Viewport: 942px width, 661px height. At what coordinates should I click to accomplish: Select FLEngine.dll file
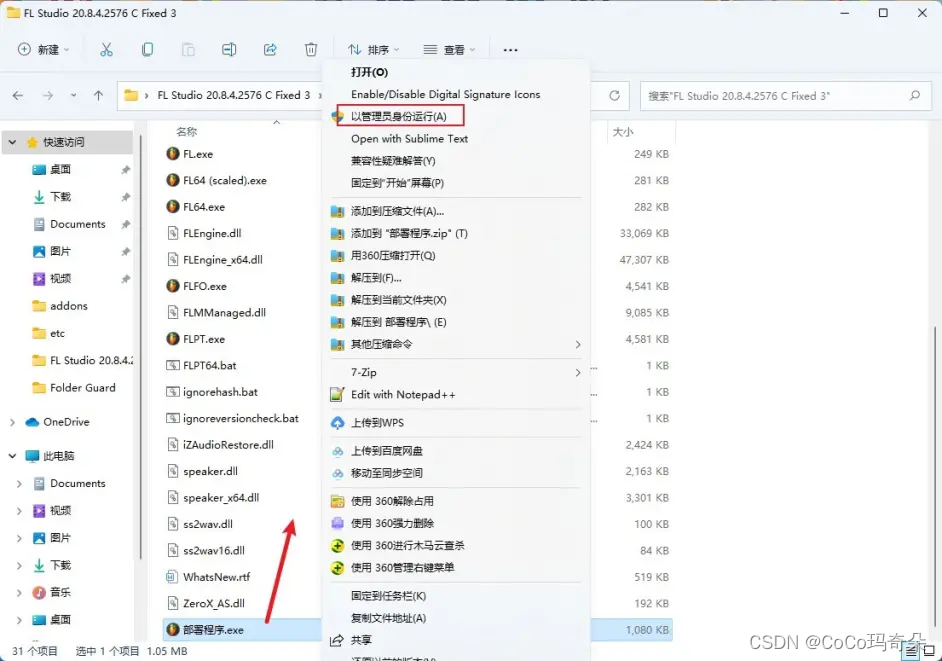coord(211,233)
